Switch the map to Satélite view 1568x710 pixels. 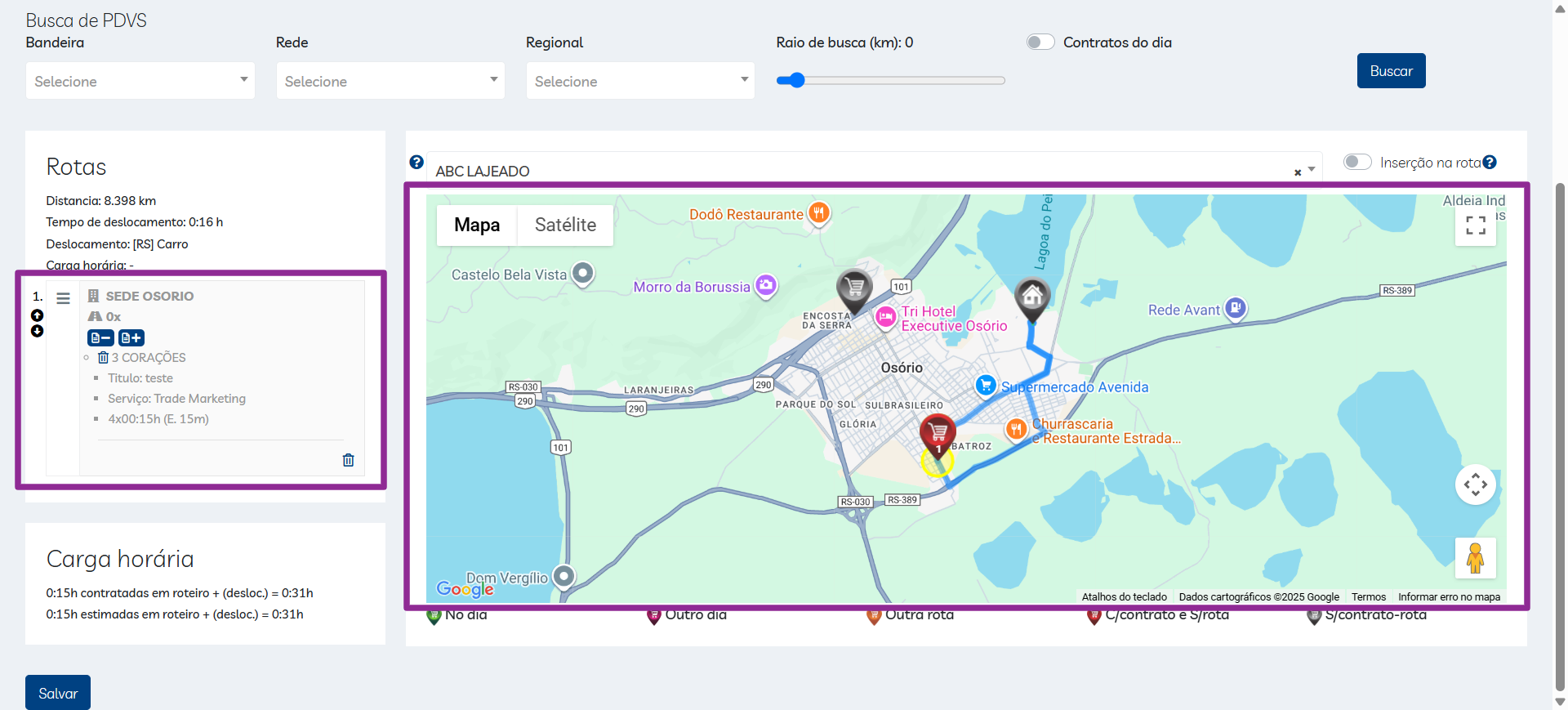tap(565, 225)
